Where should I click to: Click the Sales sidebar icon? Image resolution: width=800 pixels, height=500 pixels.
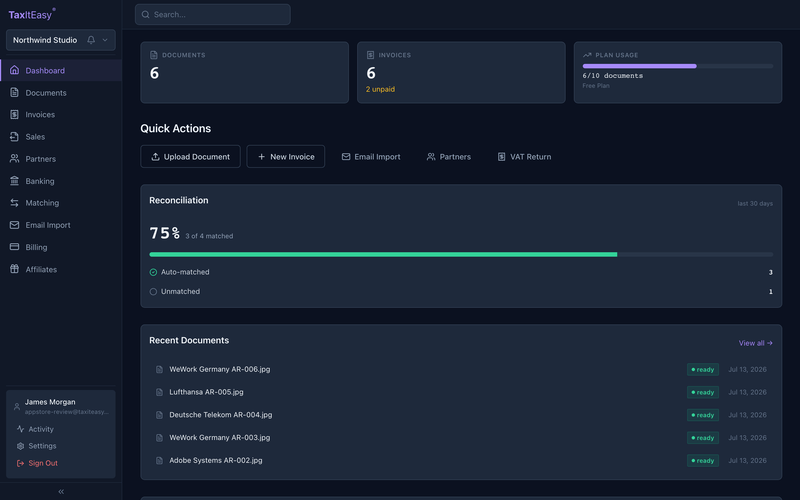(x=14, y=136)
